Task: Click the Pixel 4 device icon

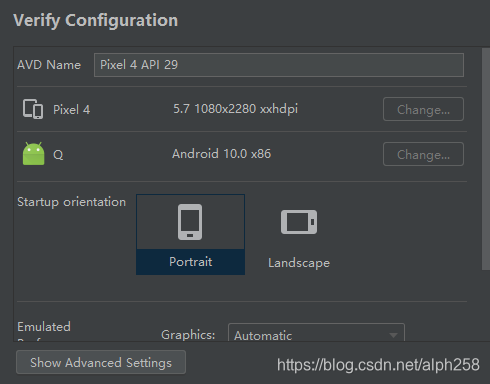Action: click(x=33, y=109)
